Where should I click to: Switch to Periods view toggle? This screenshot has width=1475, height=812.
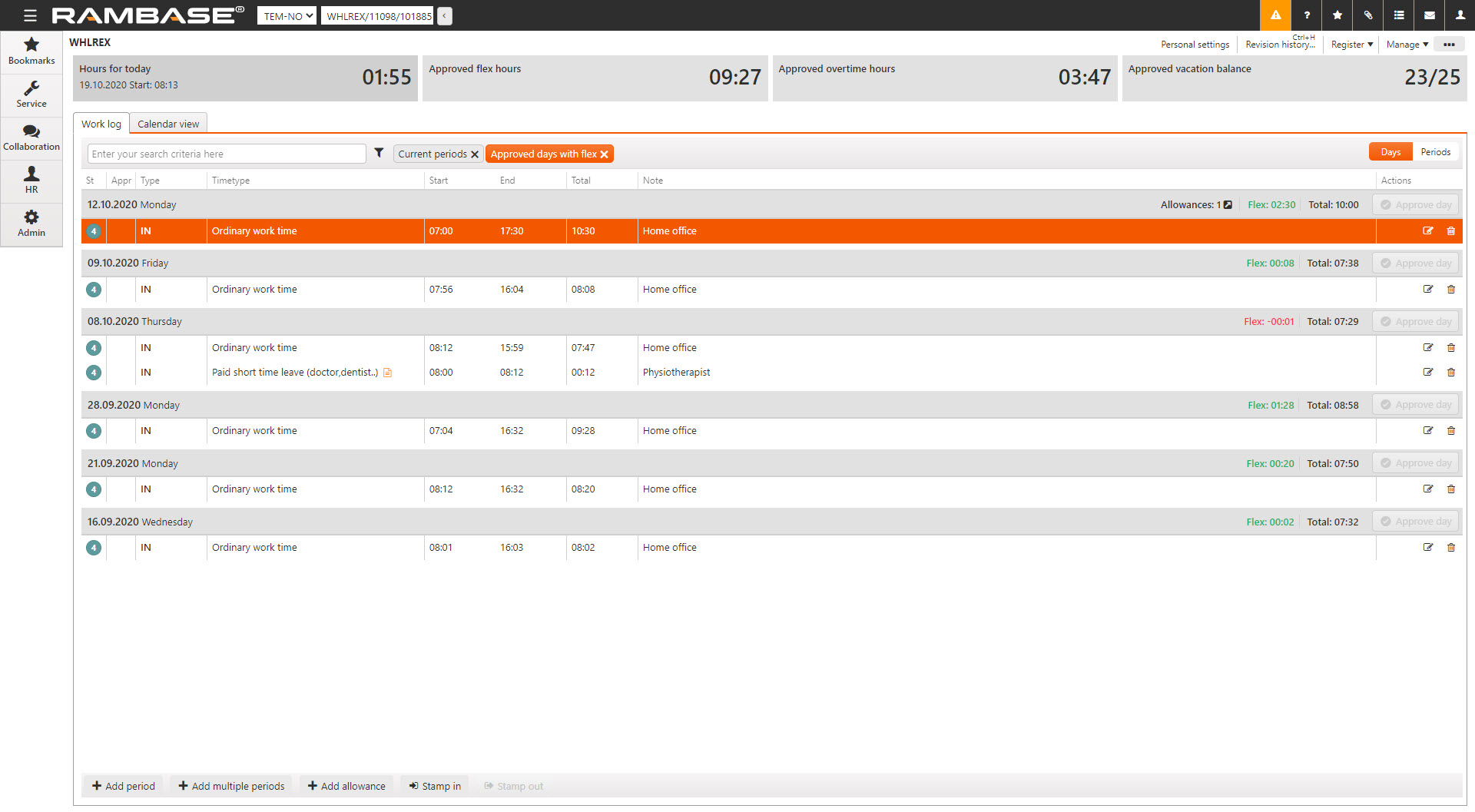click(x=1435, y=152)
